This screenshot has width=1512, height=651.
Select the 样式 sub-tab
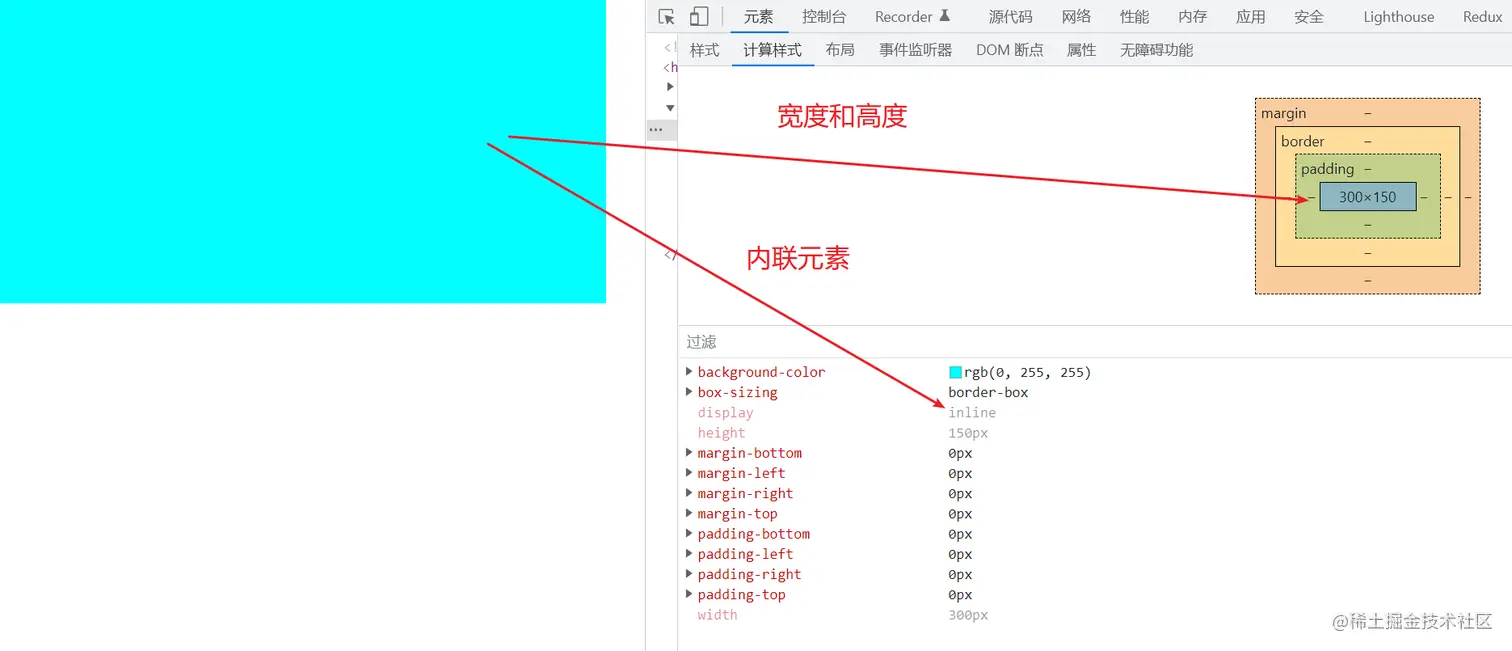(x=704, y=50)
